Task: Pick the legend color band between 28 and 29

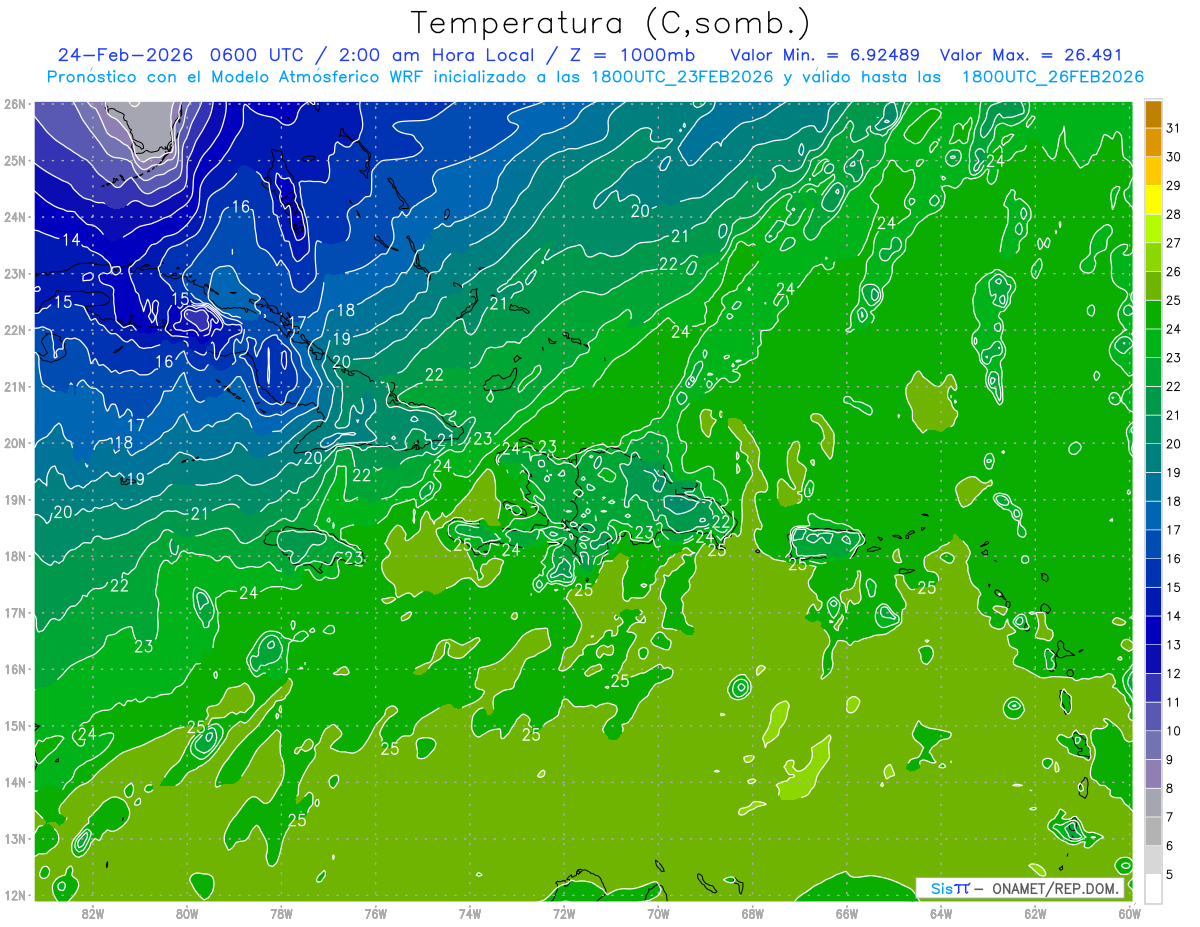Action: tap(1153, 200)
